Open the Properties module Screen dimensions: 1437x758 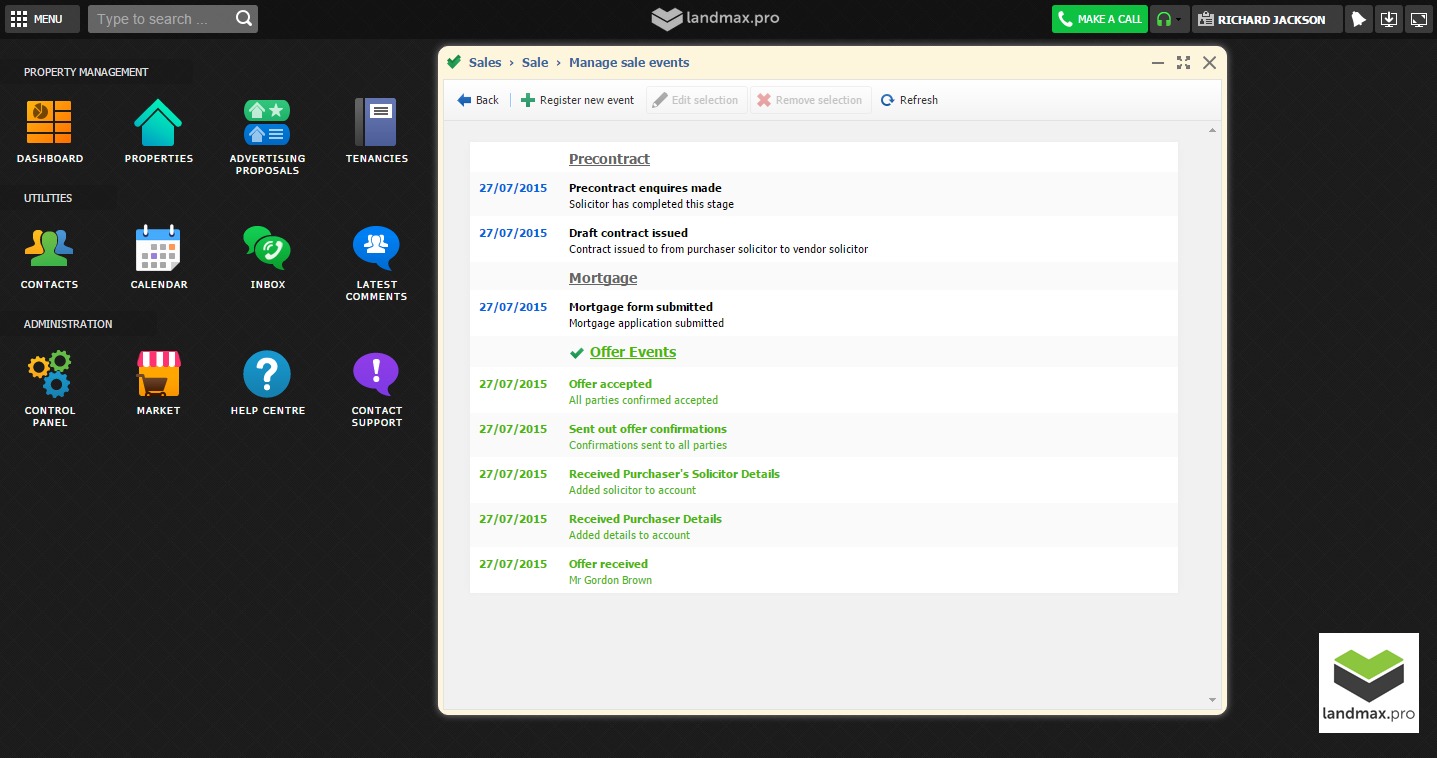pyautogui.click(x=158, y=123)
